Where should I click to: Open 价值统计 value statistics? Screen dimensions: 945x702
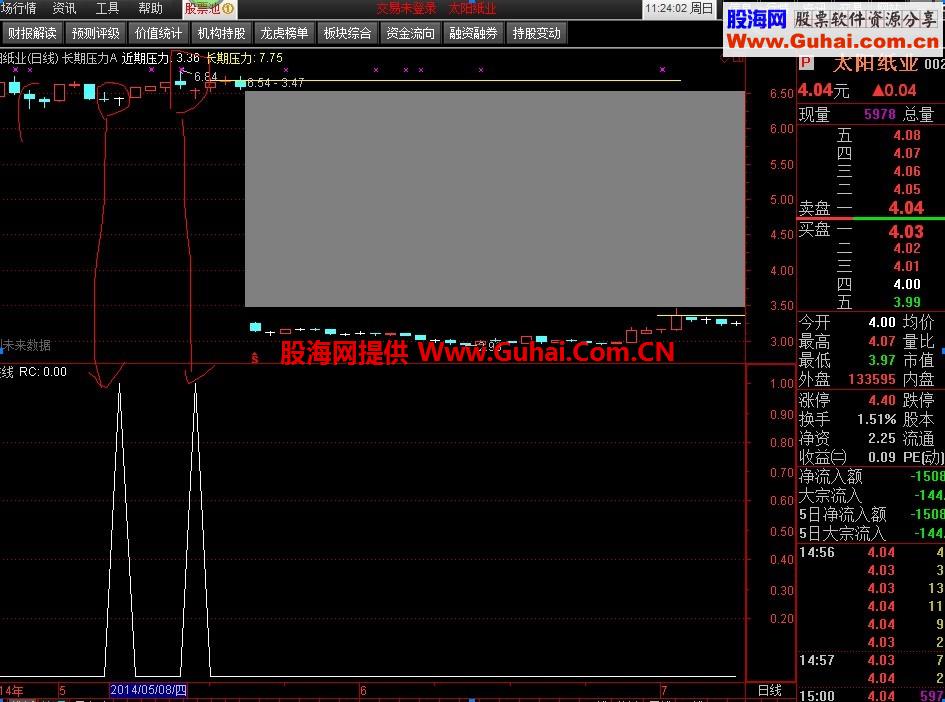tap(158, 33)
